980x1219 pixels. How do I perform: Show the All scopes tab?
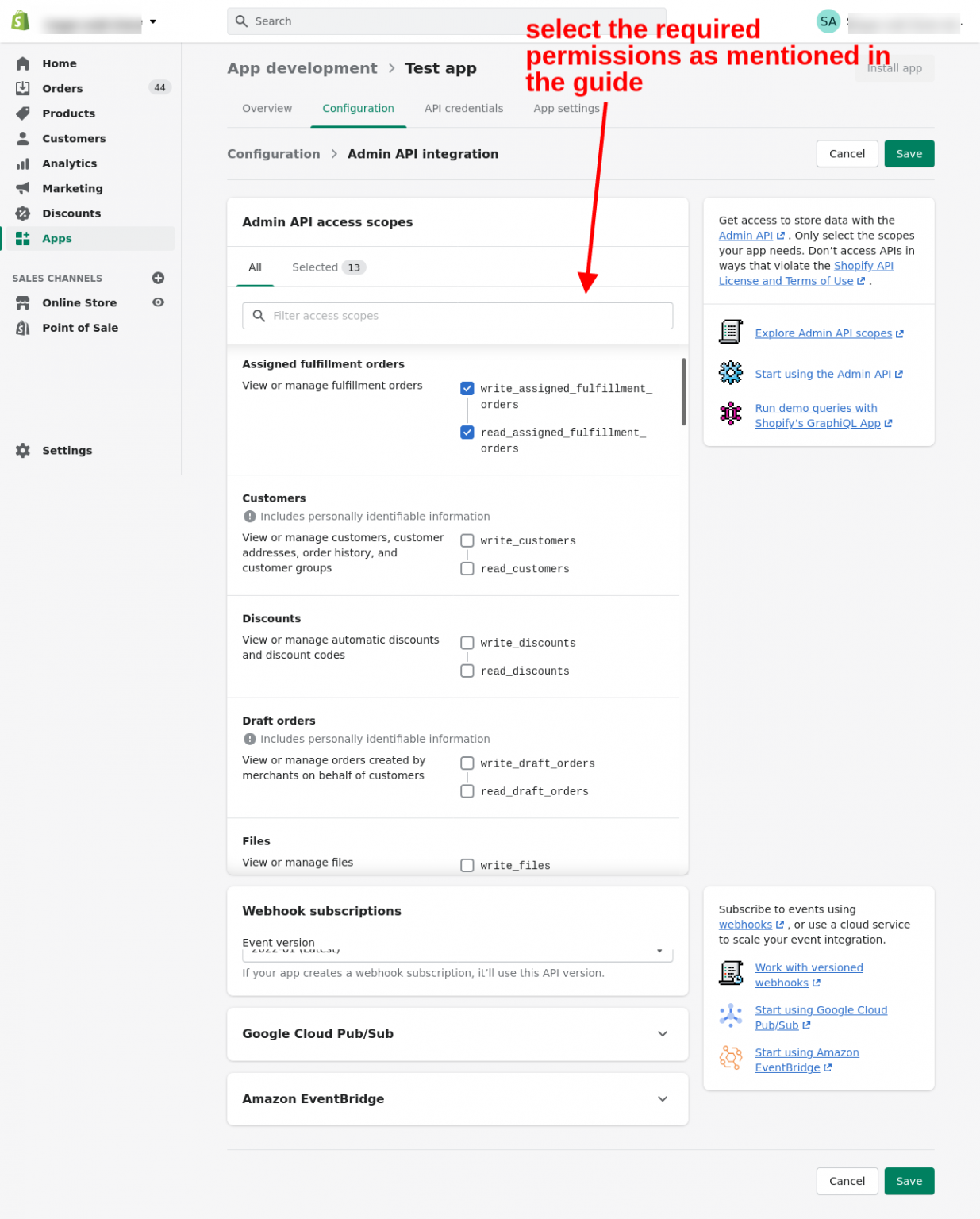[x=255, y=267]
